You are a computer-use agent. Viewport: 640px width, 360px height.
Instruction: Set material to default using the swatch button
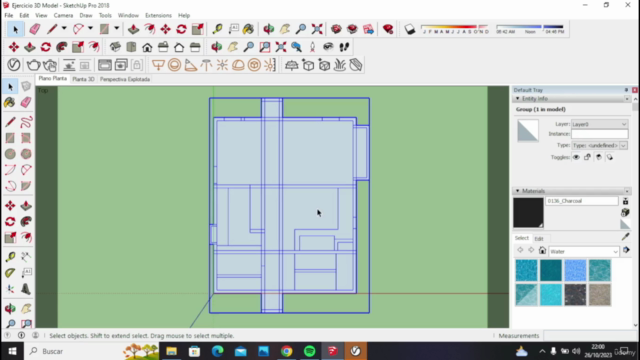(625, 224)
